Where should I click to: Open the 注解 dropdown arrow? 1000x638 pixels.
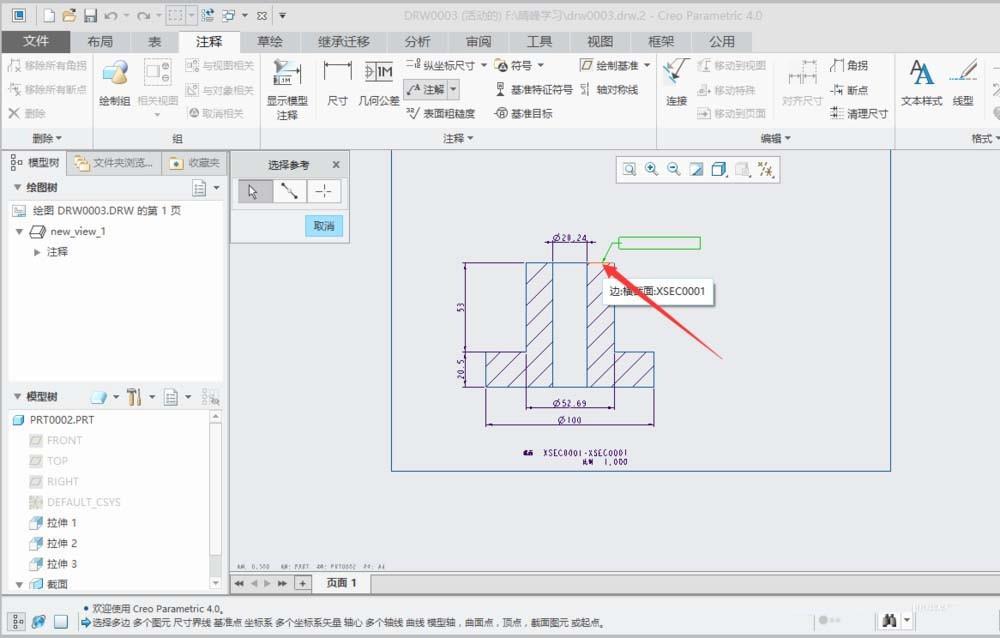point(451,89)
